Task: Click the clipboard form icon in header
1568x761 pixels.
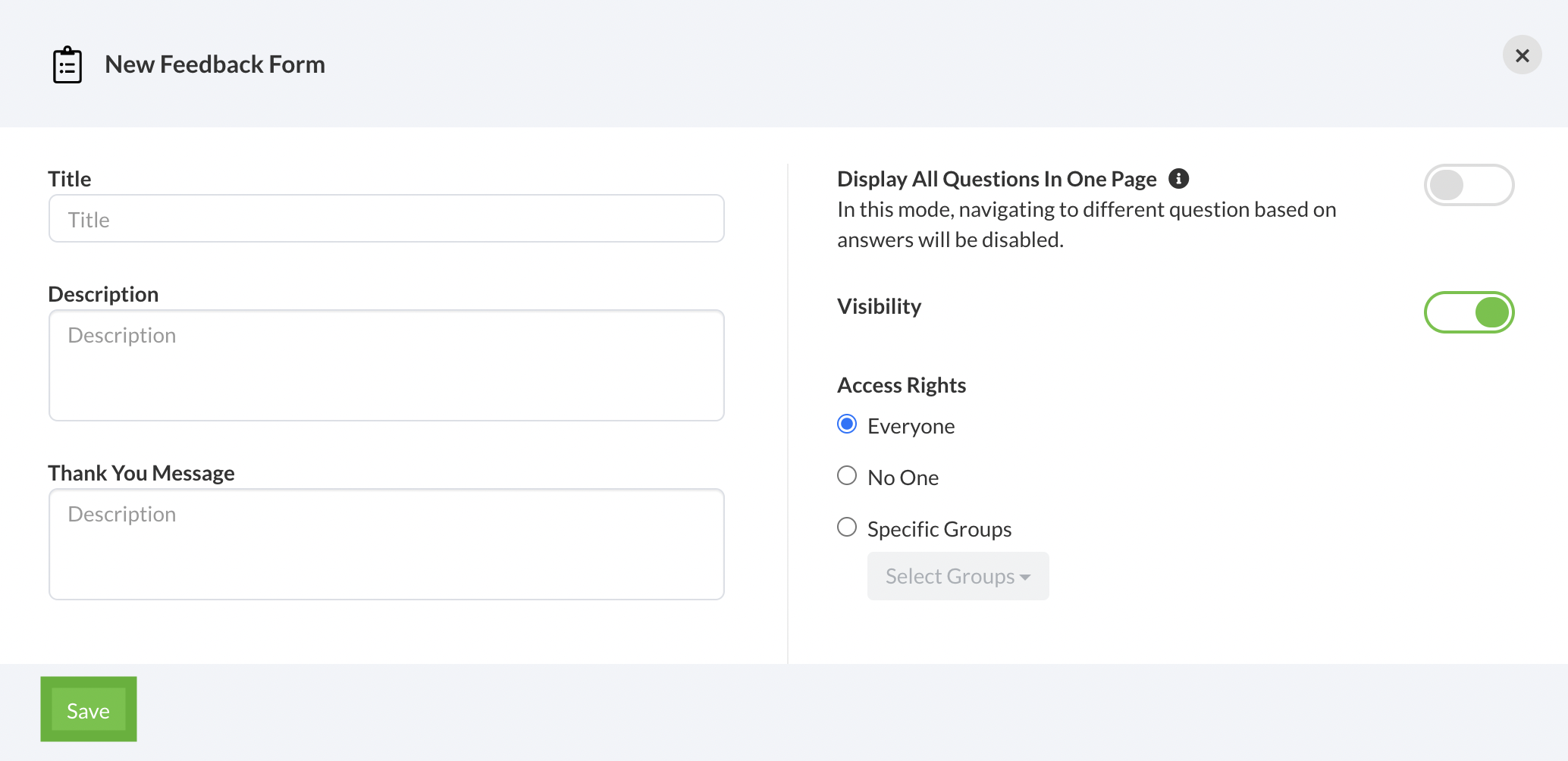Action: pos(67,65)
